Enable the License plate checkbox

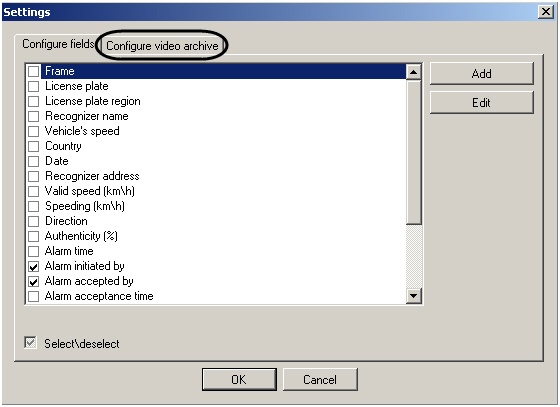pos(34,86)
